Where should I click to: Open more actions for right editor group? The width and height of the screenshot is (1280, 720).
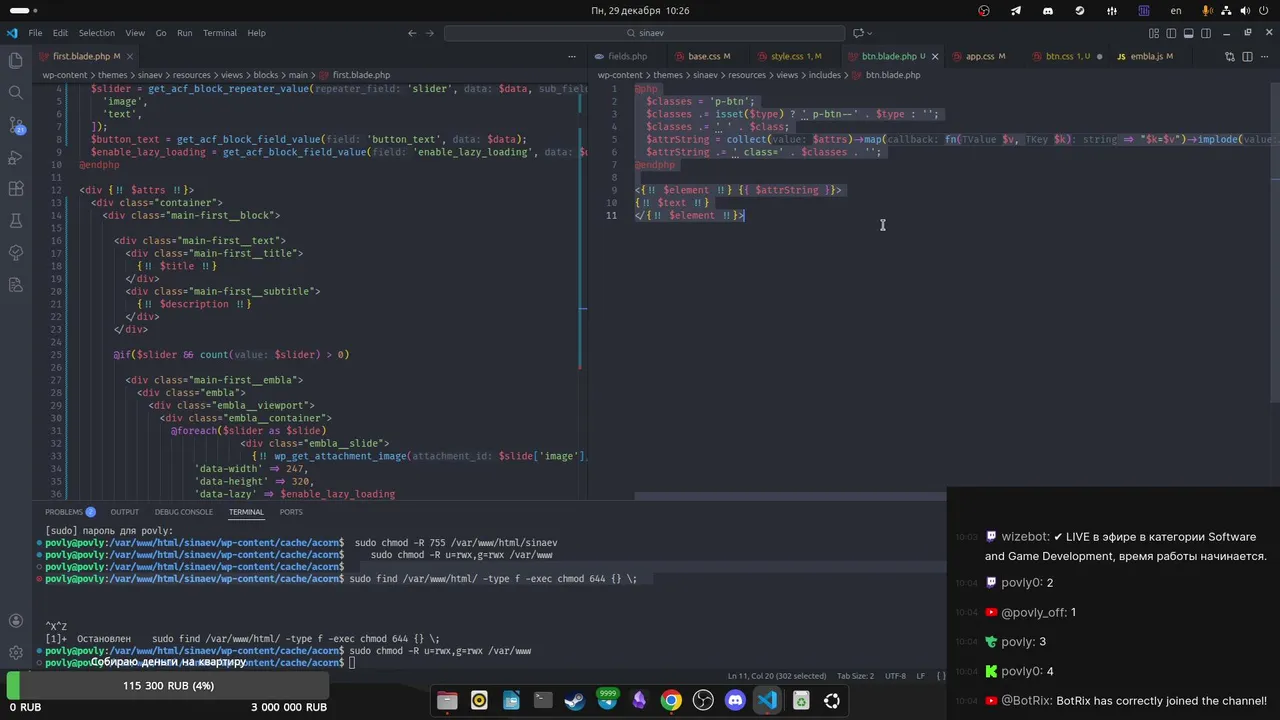coord(1264,56)
